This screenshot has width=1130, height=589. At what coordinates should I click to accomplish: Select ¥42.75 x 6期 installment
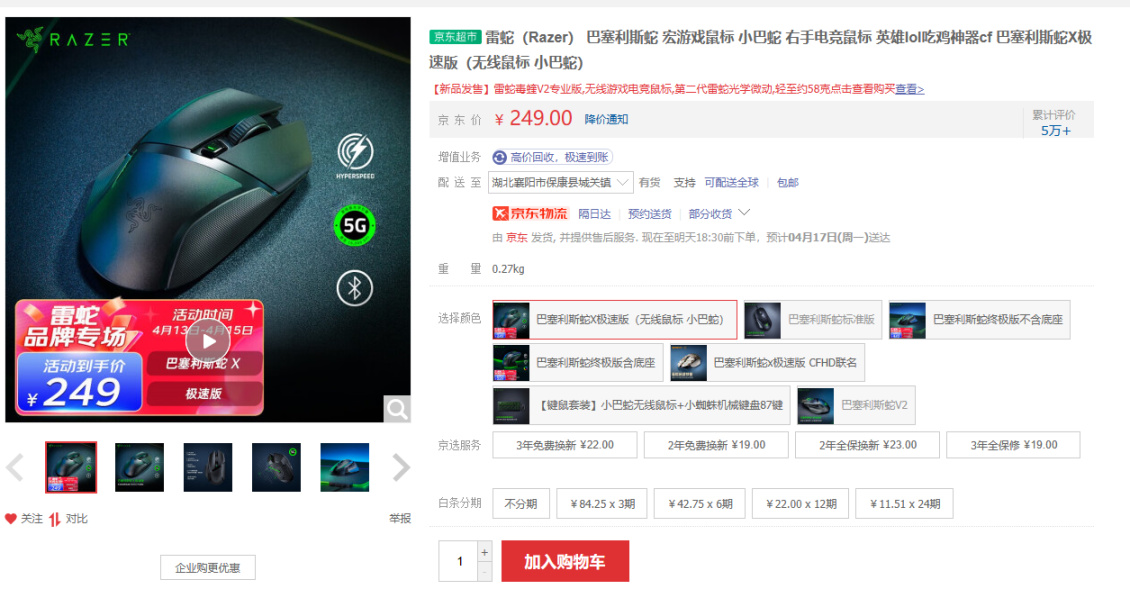(x=700, y=503)
